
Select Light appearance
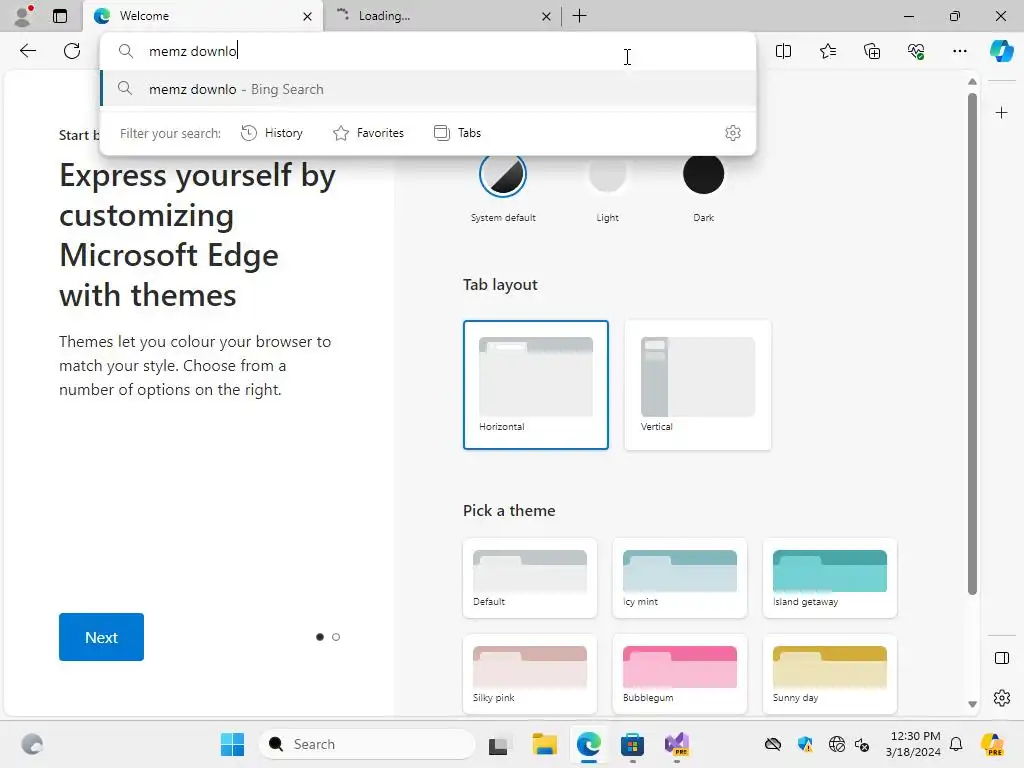[x=607, y=175]
